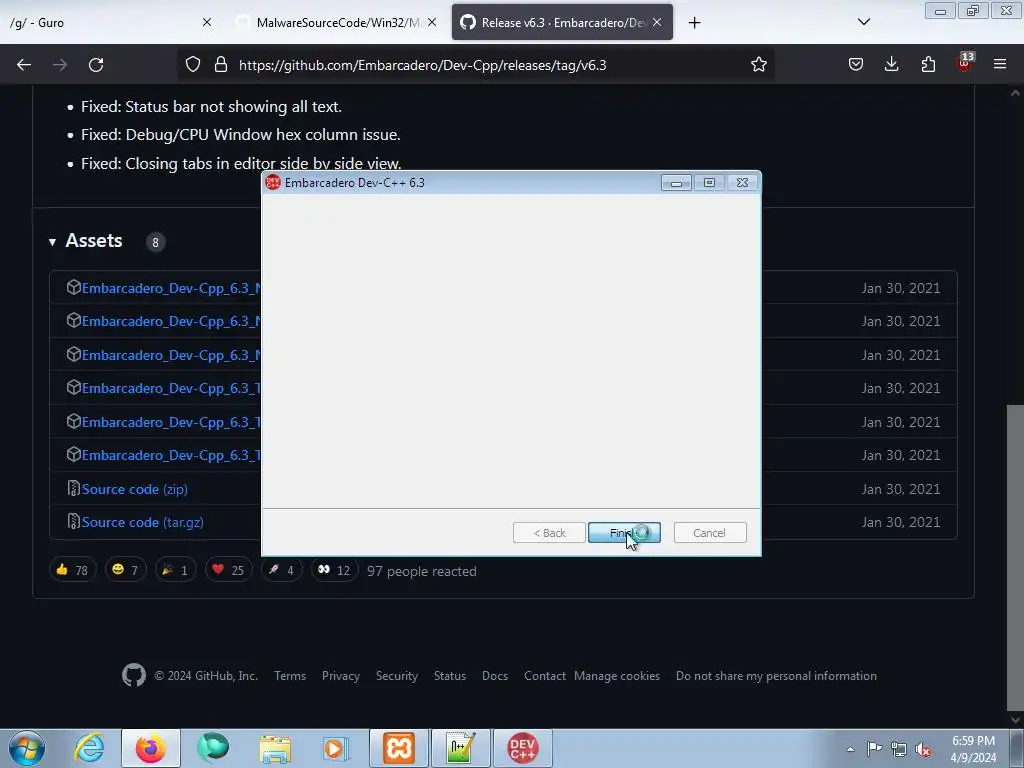Screen dimensions: 1024x768
Task: Switch to Firefox in the taskbar
Action: tap(151, 748)
